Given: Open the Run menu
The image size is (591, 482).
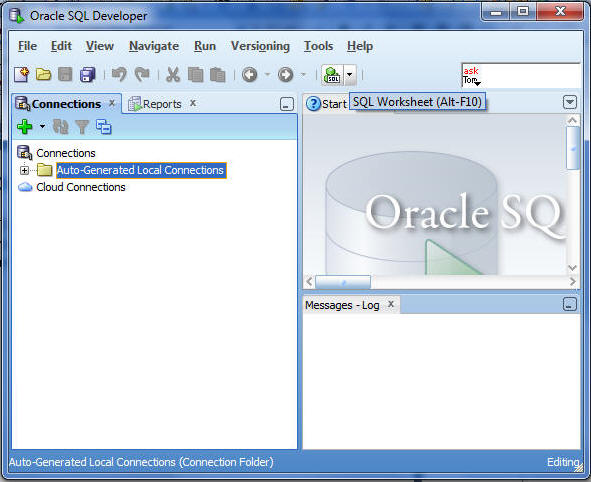Looking at the screenshot, I should point(205,46).
